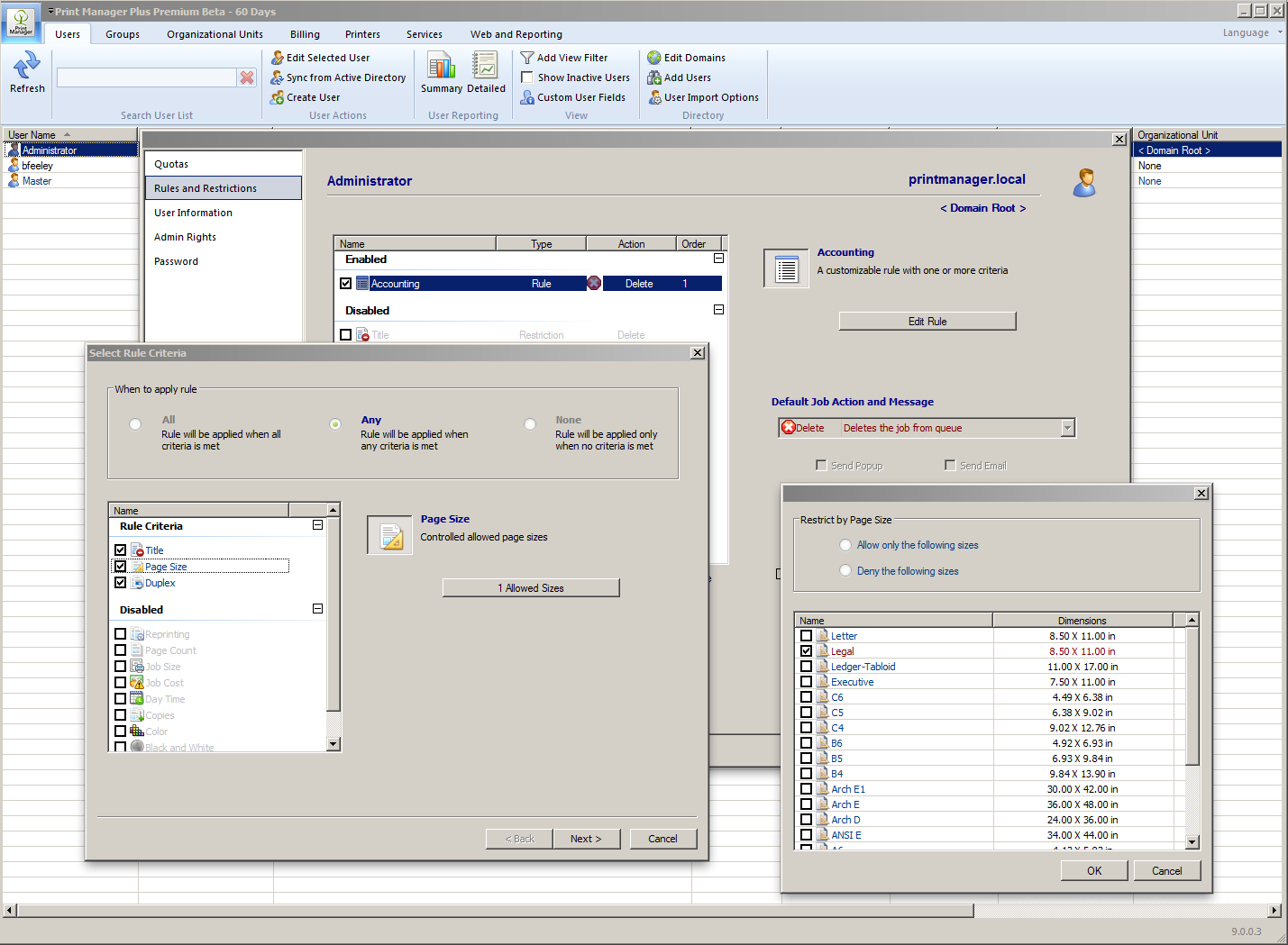The image size is (1288, 945).
Task: Uncheck the Accounting rule checkbox
Action: click(x=346, y=283)
